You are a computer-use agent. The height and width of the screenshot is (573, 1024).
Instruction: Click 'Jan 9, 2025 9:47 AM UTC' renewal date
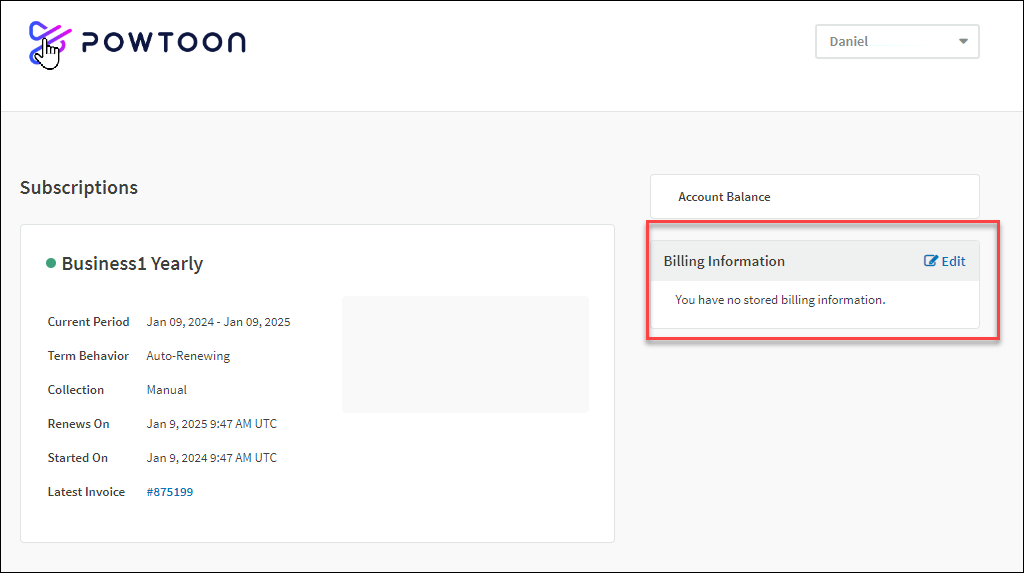click(x=212, y=423)
